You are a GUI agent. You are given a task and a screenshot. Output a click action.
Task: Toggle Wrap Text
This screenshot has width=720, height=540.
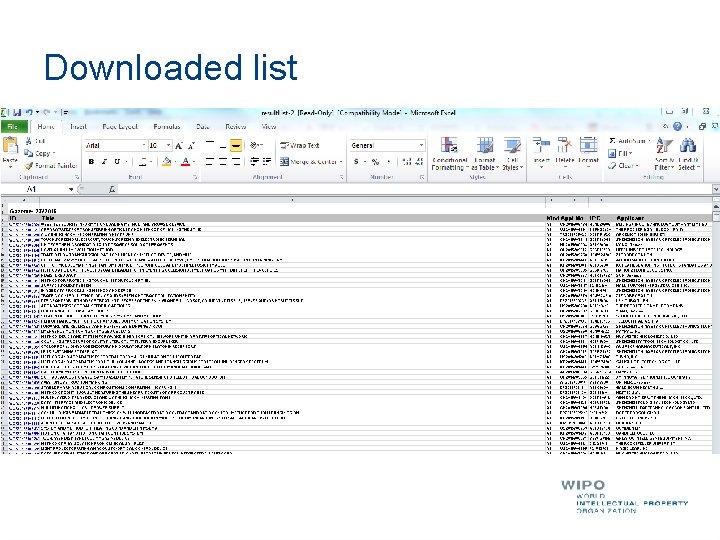point(300,146)
